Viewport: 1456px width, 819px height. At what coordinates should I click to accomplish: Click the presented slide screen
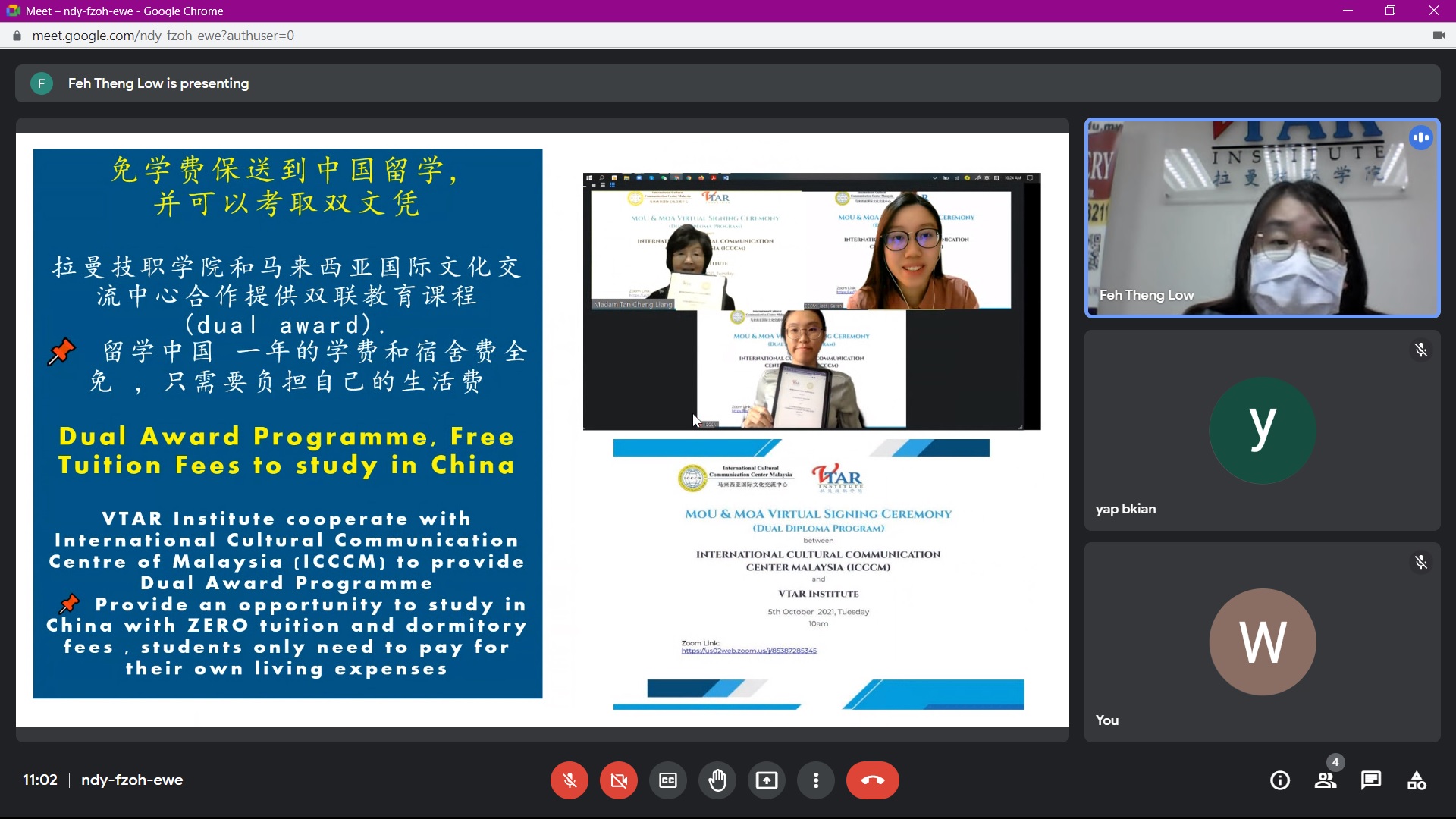pos(542,430)
